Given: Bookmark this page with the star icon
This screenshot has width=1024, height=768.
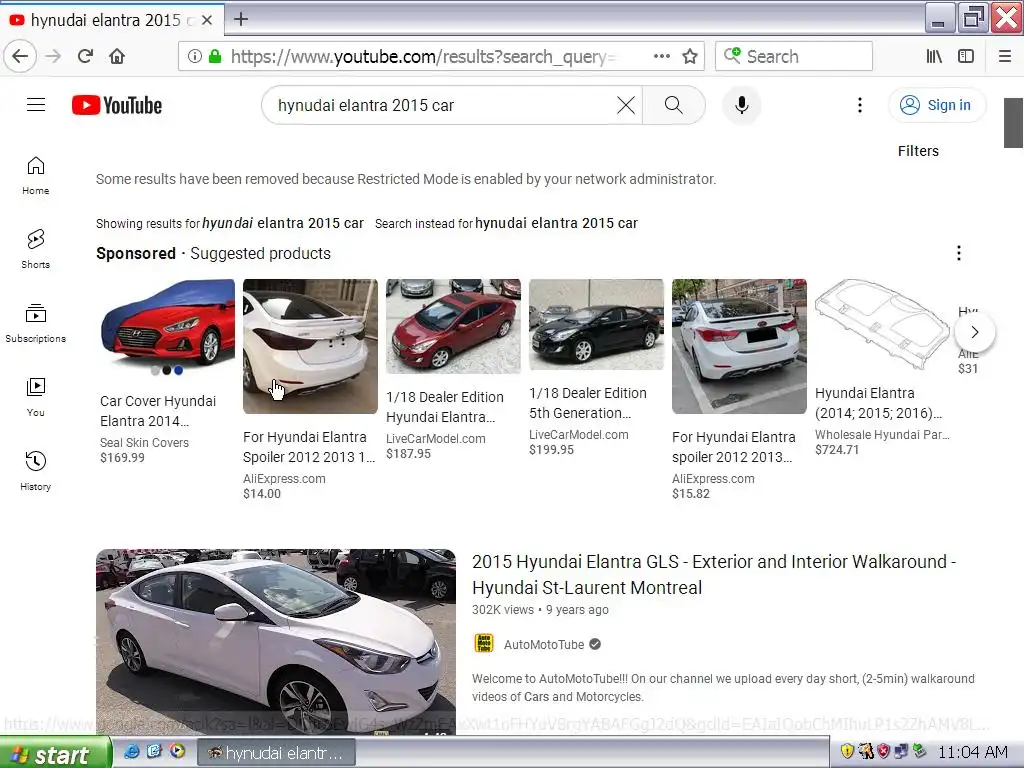Looking at the screenshot, I should pos(690,56).
